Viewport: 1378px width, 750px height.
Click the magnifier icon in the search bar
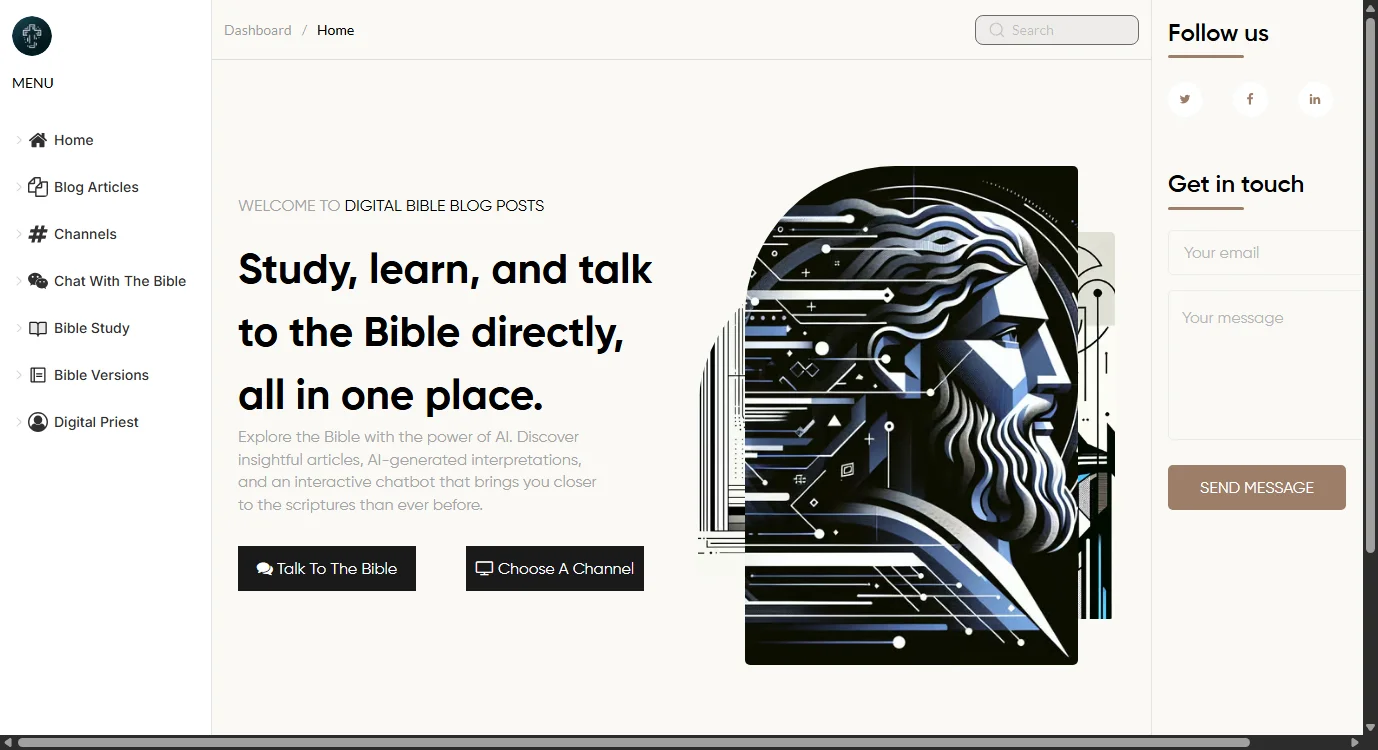click(x=996, y=30)
